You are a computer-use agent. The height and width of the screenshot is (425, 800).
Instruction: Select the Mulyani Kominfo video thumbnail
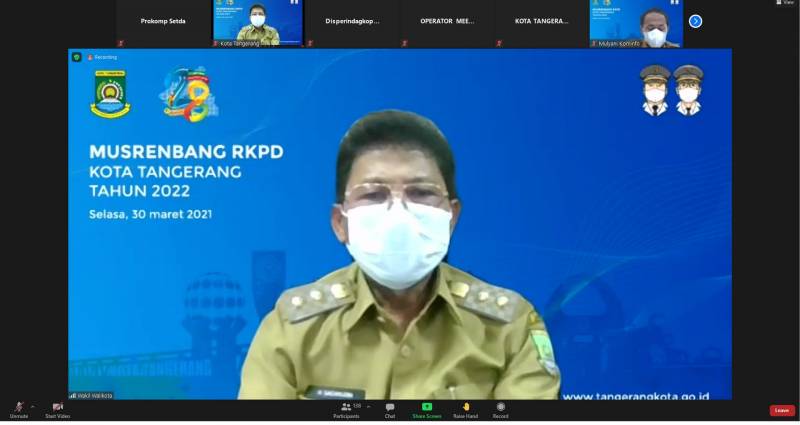(636, 22)
